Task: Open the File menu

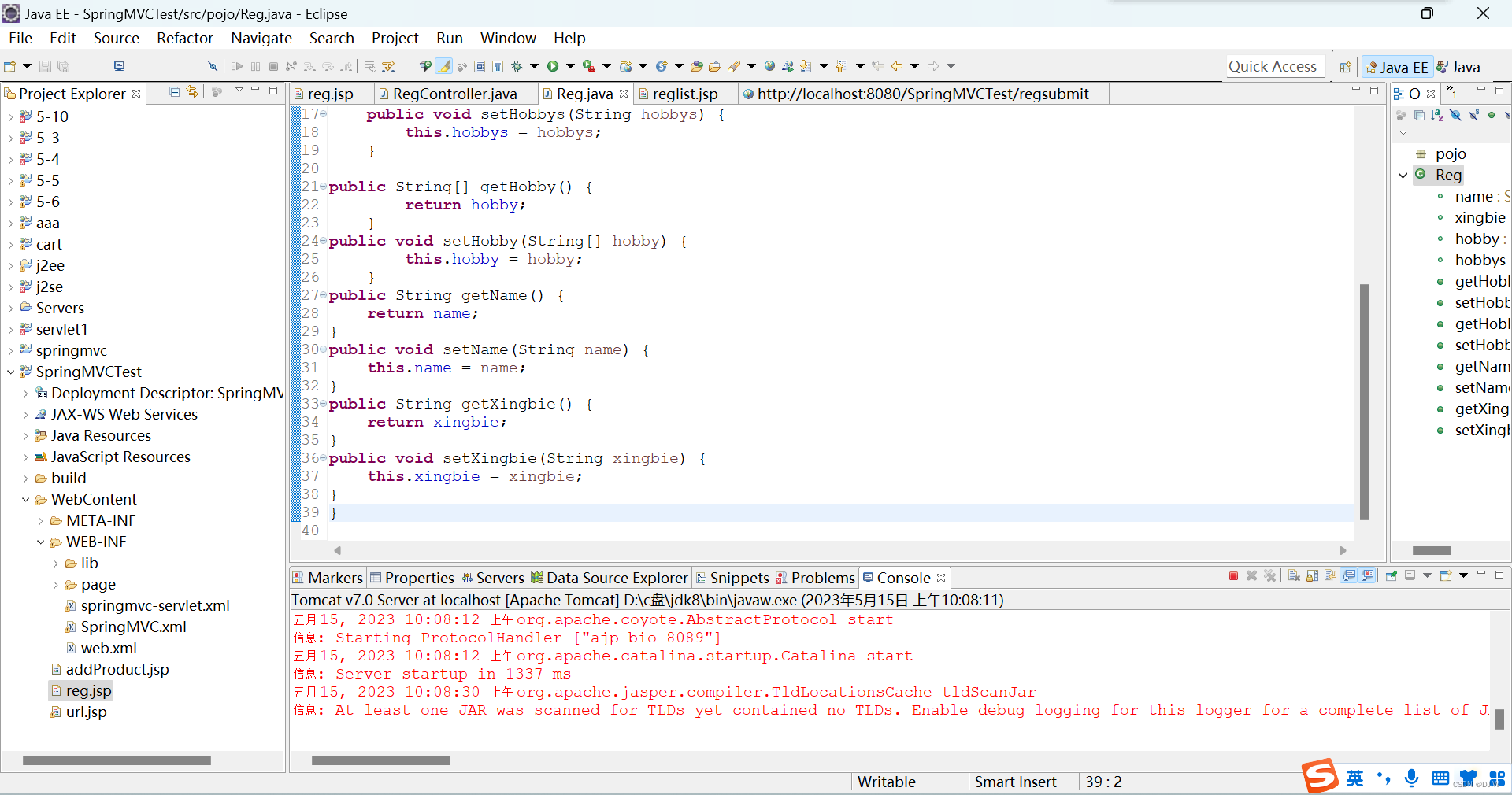Action: [20, 38]
